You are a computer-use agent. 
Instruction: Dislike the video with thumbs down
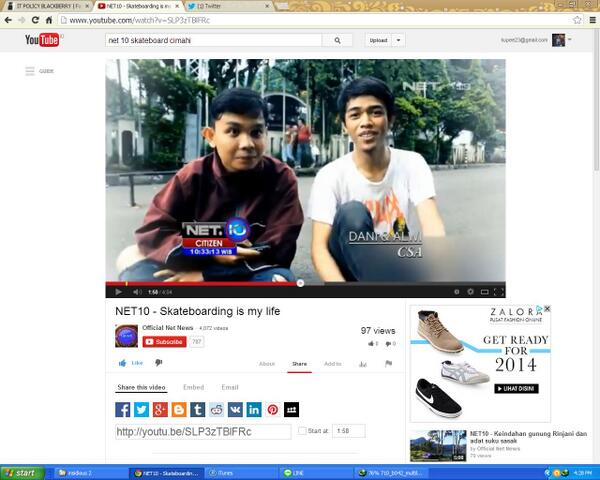pos(158,362)
